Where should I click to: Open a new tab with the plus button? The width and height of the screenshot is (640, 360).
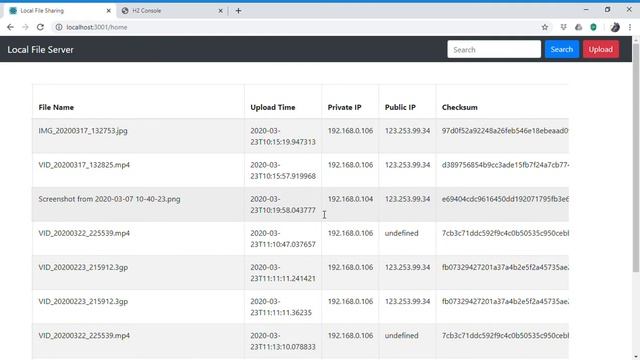pos(238,11)
